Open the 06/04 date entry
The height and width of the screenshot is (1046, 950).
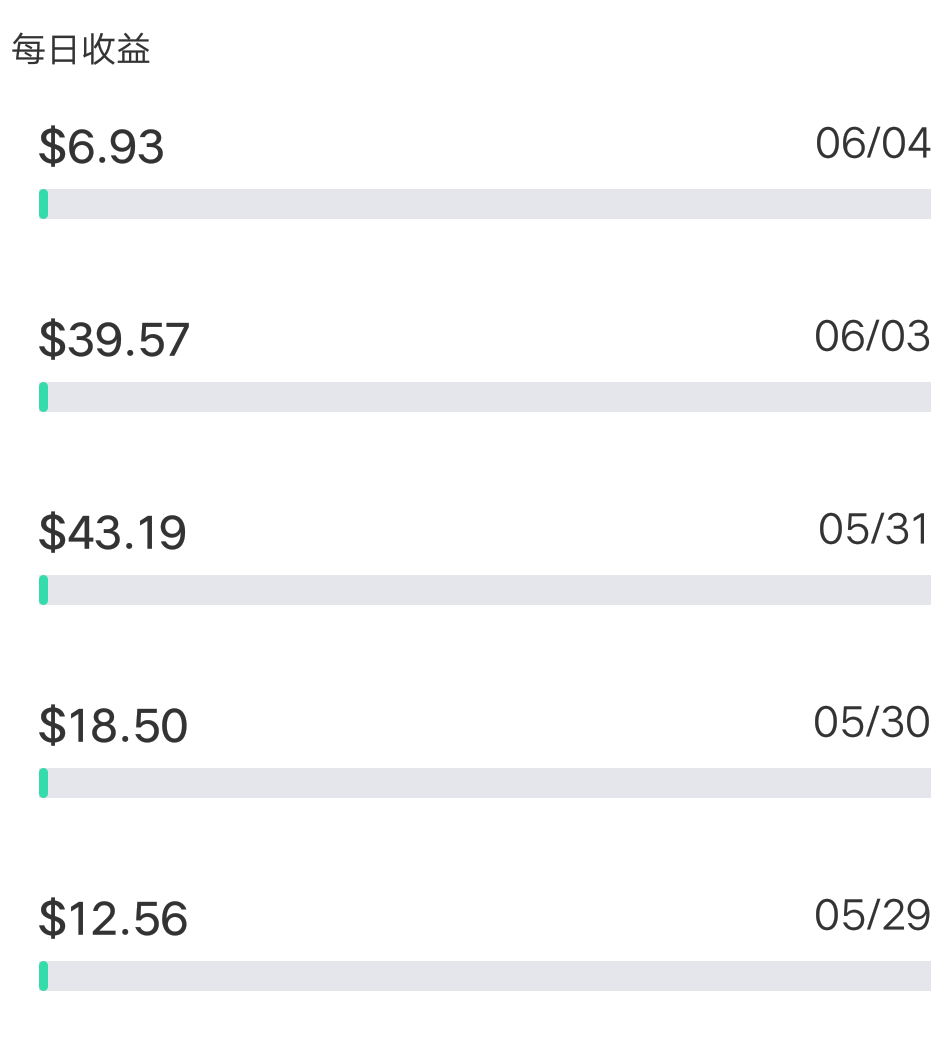click(x=873, y=143)
